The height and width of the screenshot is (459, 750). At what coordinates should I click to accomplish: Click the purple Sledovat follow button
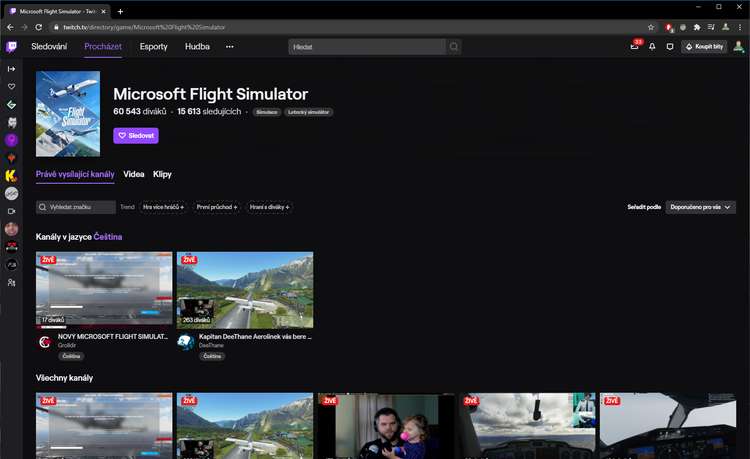(136, 135)
